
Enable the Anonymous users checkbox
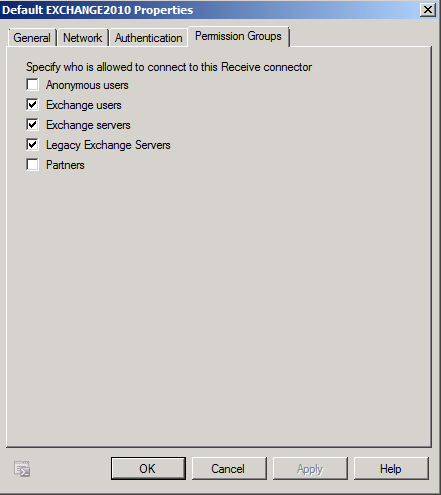[x=32, y=85]
